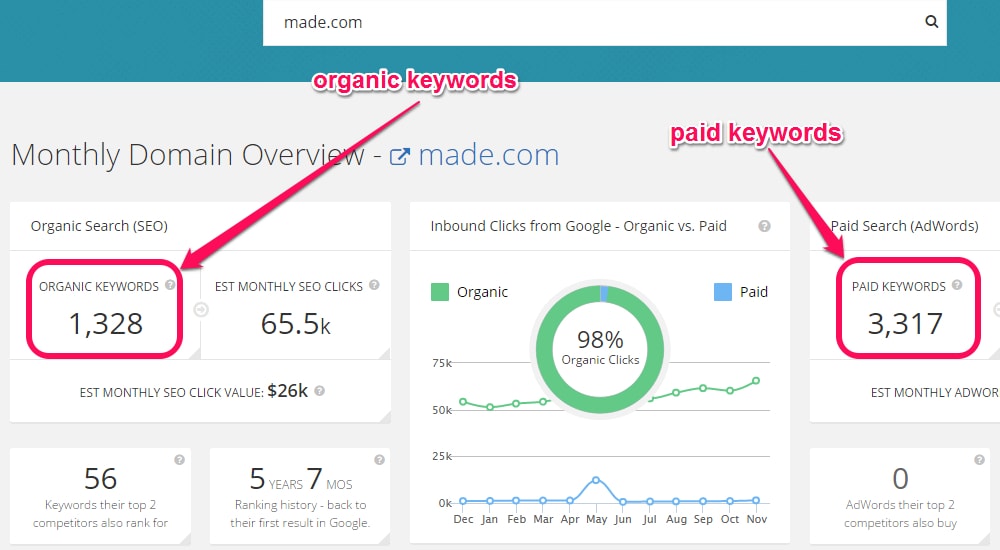Toggle the green Organic legend swatch
Image resolution: width=1000 pixels, height=550 pixels.
click(x=440, y=292)
